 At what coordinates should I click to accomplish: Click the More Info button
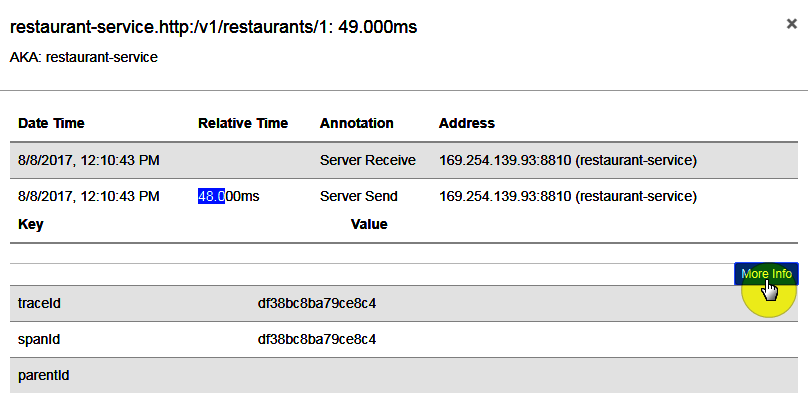766,274
